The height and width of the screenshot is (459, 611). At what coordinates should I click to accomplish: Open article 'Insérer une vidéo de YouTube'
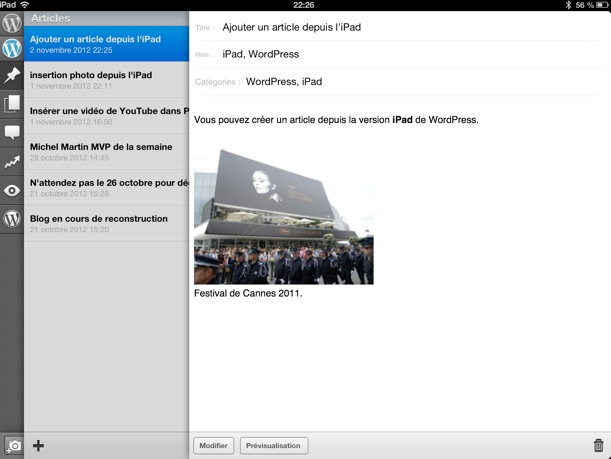106,116
